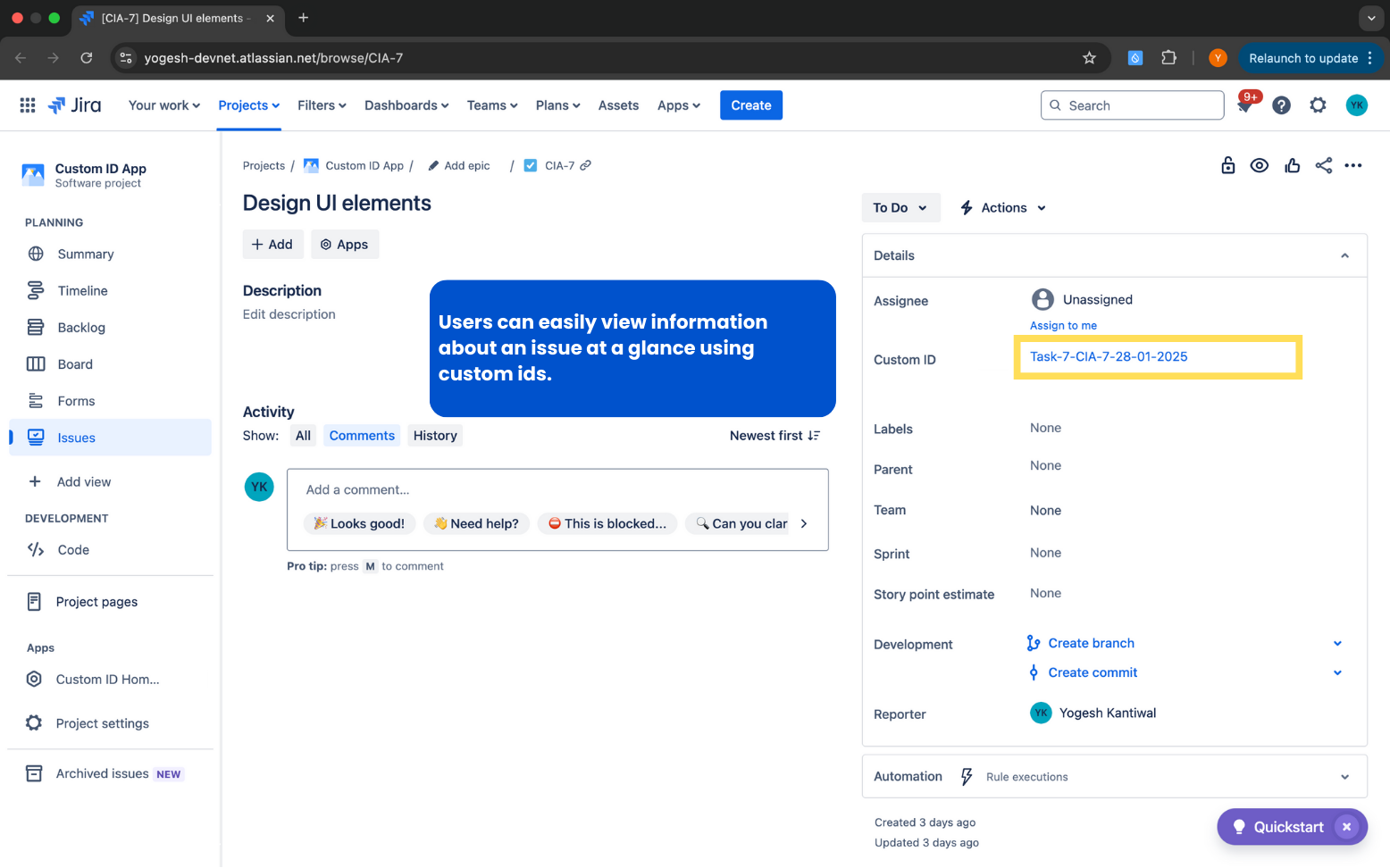Show History activity tab

tap(435, 436)
